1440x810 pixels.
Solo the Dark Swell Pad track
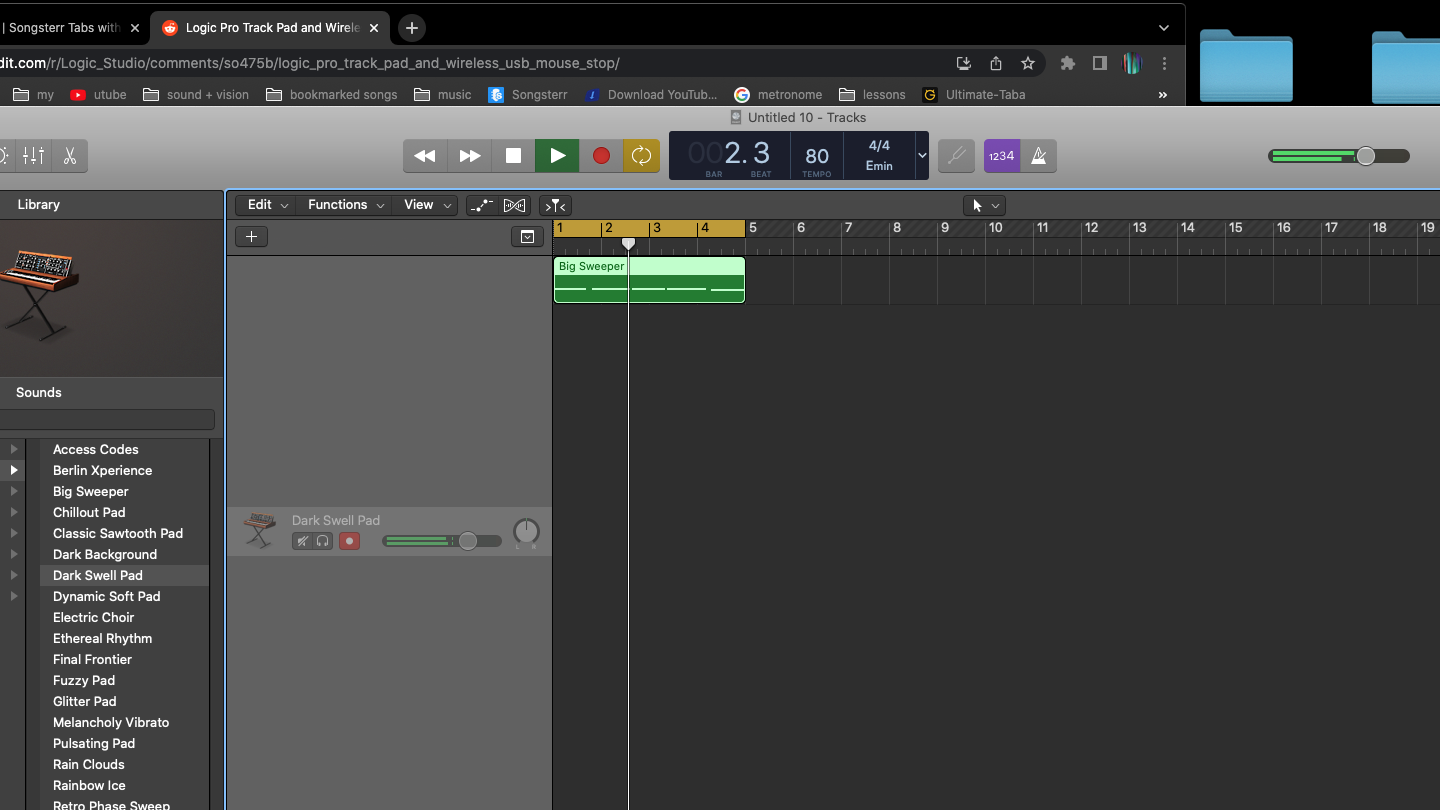322,541
